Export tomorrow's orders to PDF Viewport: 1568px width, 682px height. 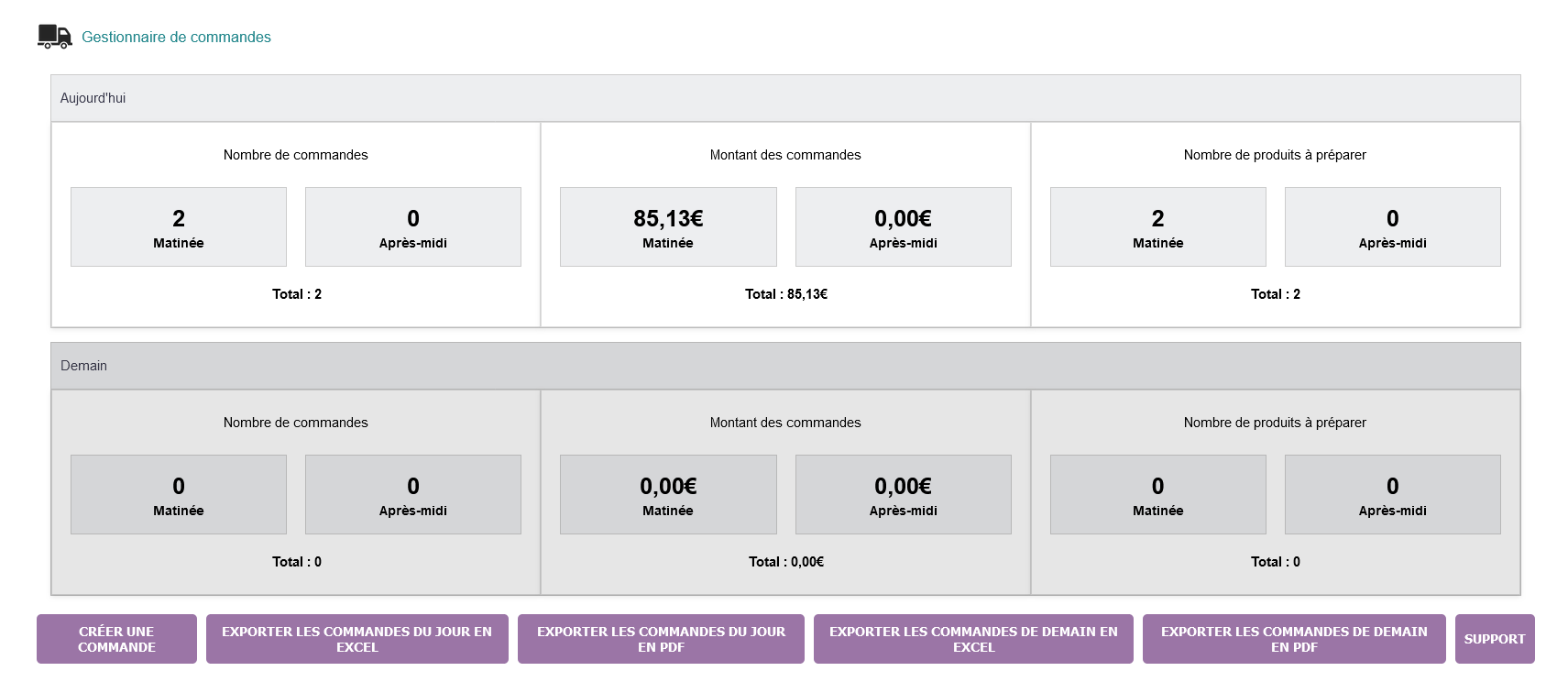point(1294,639)
